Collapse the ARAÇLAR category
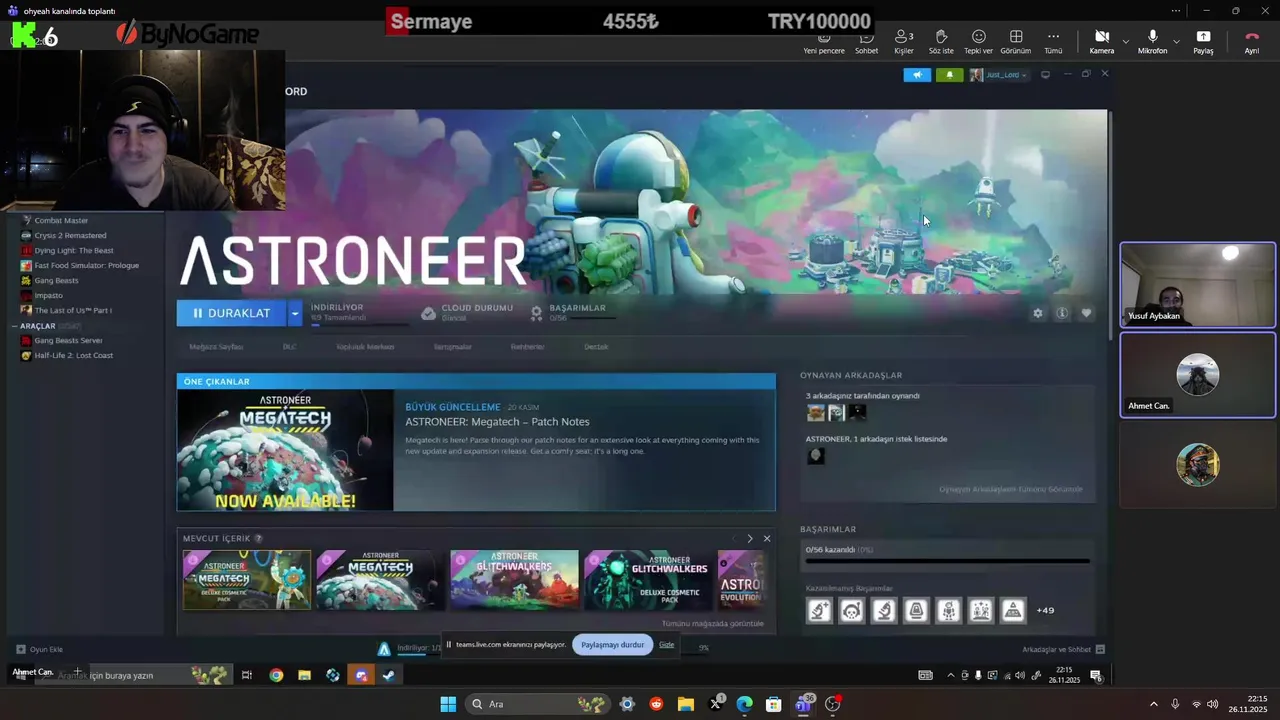This screenshot has height=720, width=1280. point(16,326)
